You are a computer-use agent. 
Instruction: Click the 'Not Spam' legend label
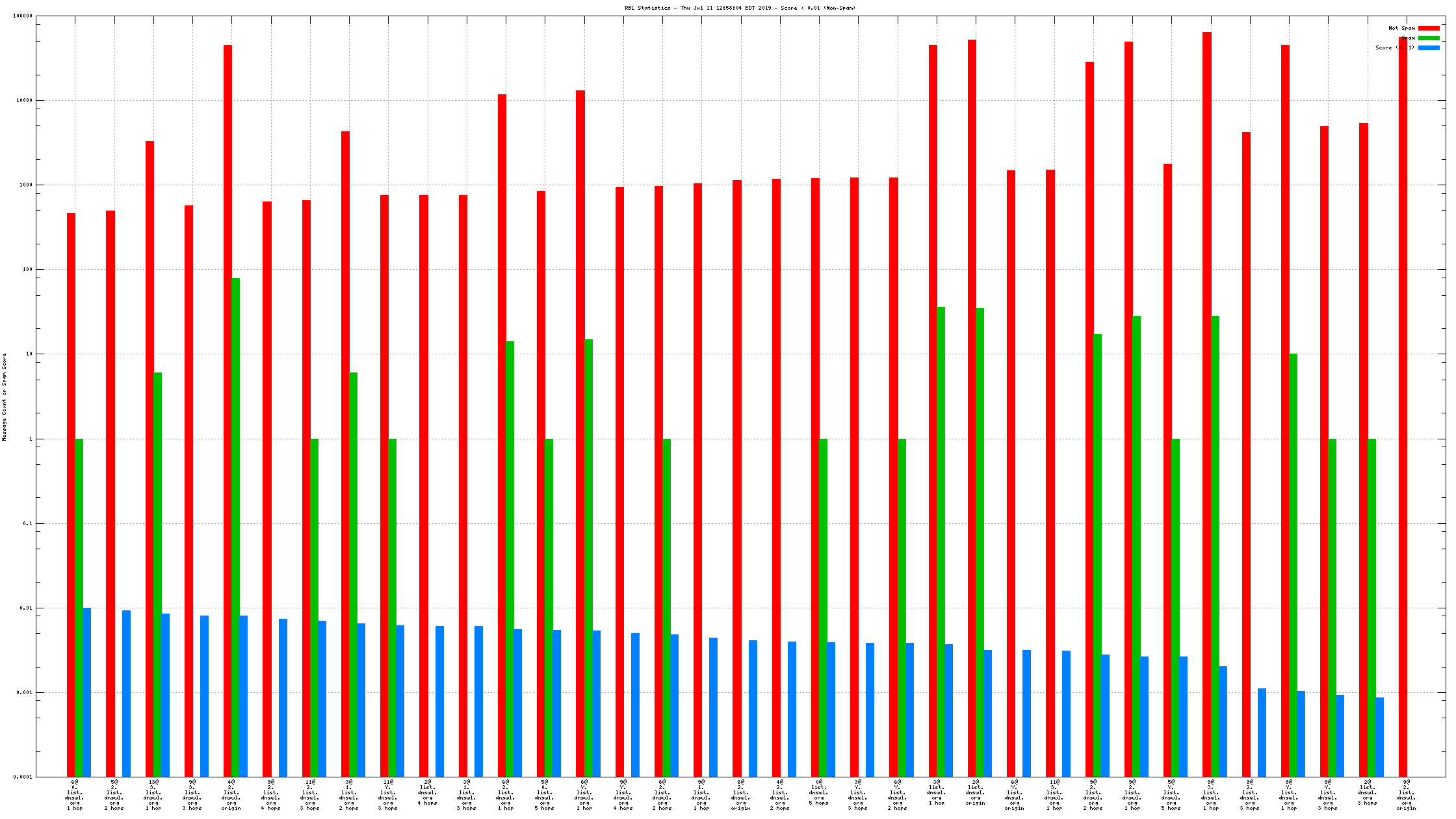point(1401,28)
